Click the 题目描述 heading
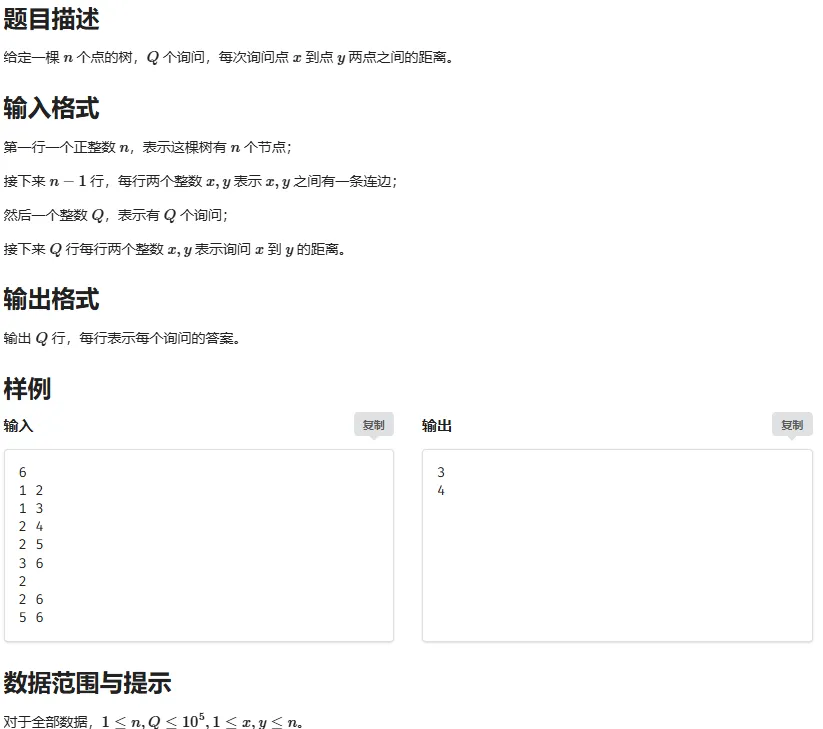The width and height of the screenshot is (823, 729). [51, 19]
